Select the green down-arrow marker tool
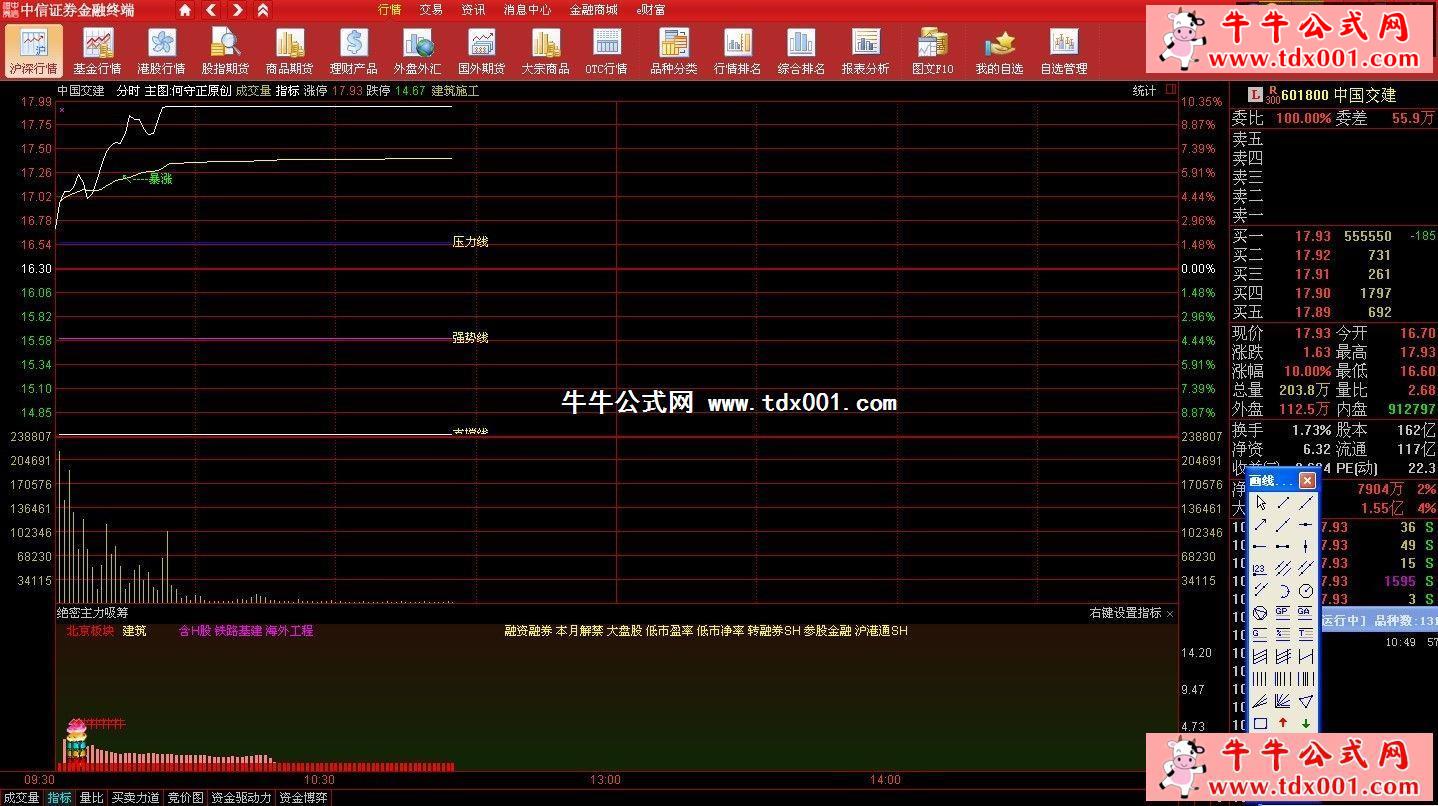Image resolution: width=1438 pixels, height=806 pixels. click(1305, 723)
